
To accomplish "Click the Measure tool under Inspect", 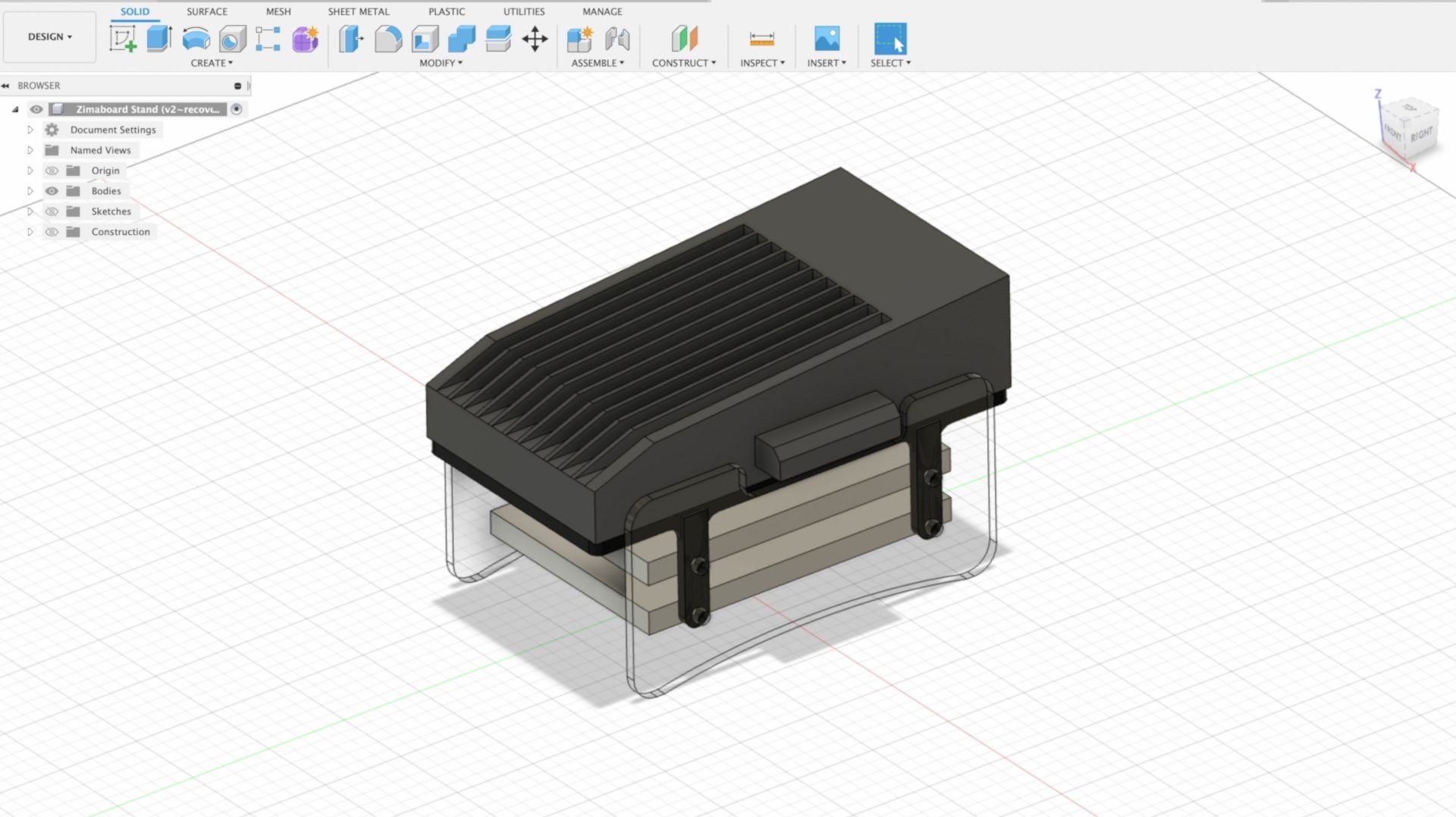I will click(x=761, y=39).
